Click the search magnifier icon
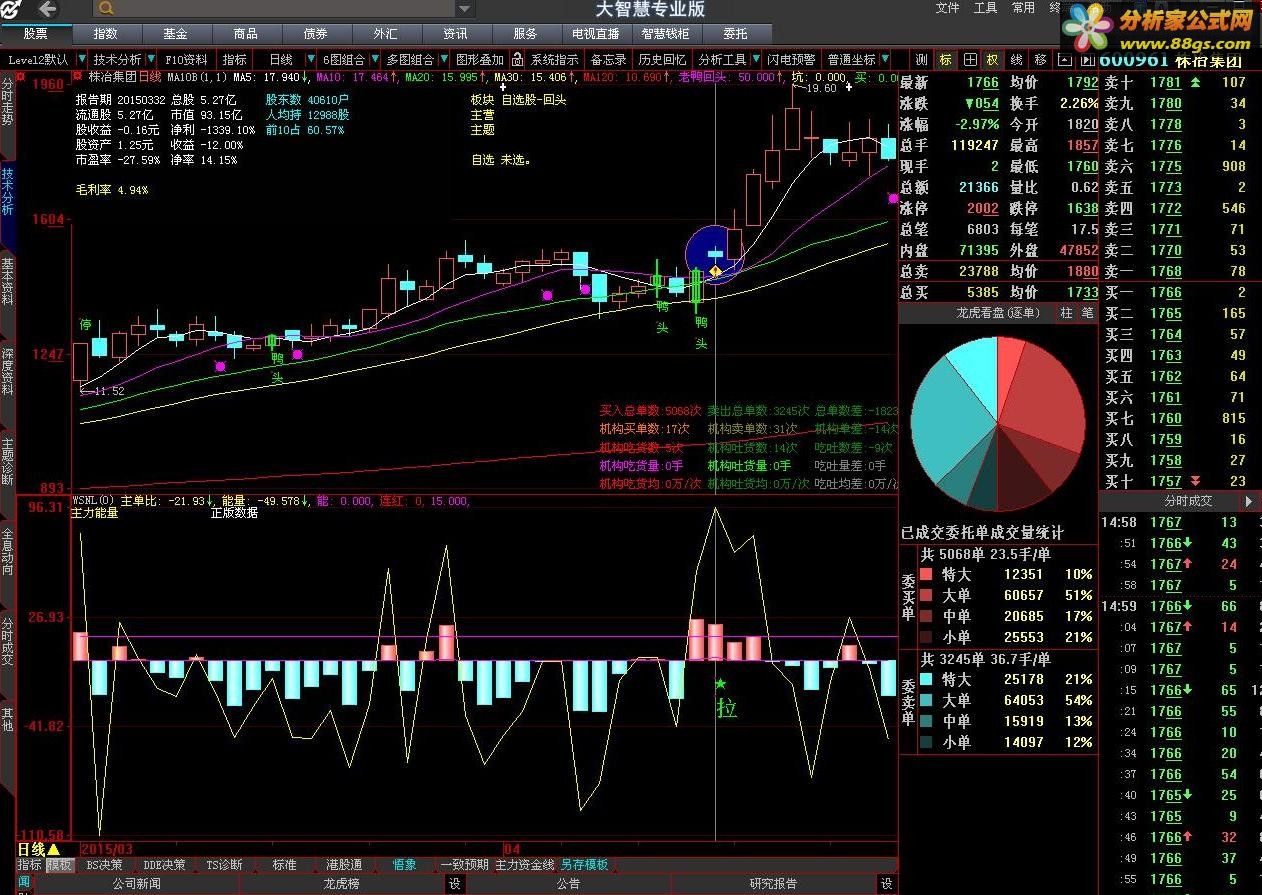The image size is (1262, 895). (x=105, y=9)
